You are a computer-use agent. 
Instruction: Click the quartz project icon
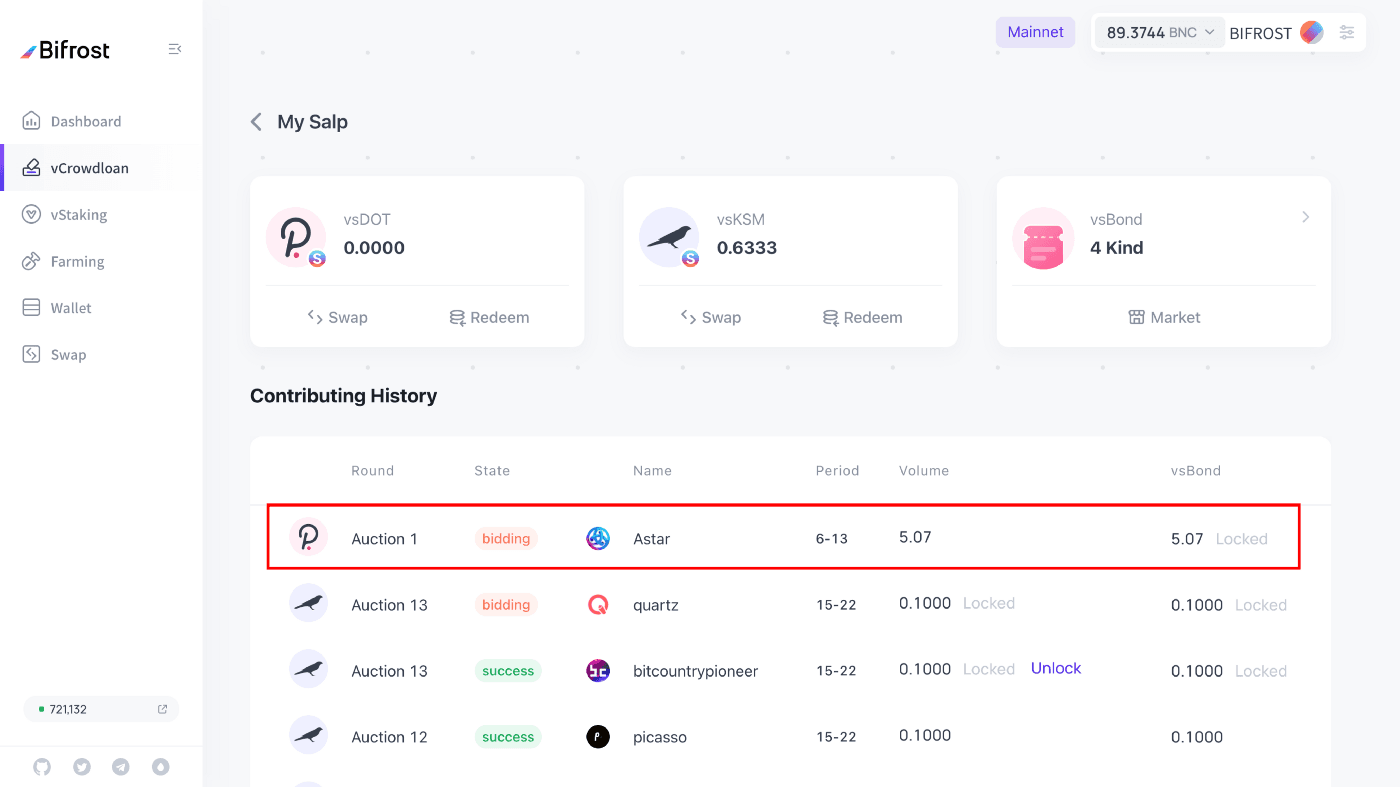tap(598, 605)
